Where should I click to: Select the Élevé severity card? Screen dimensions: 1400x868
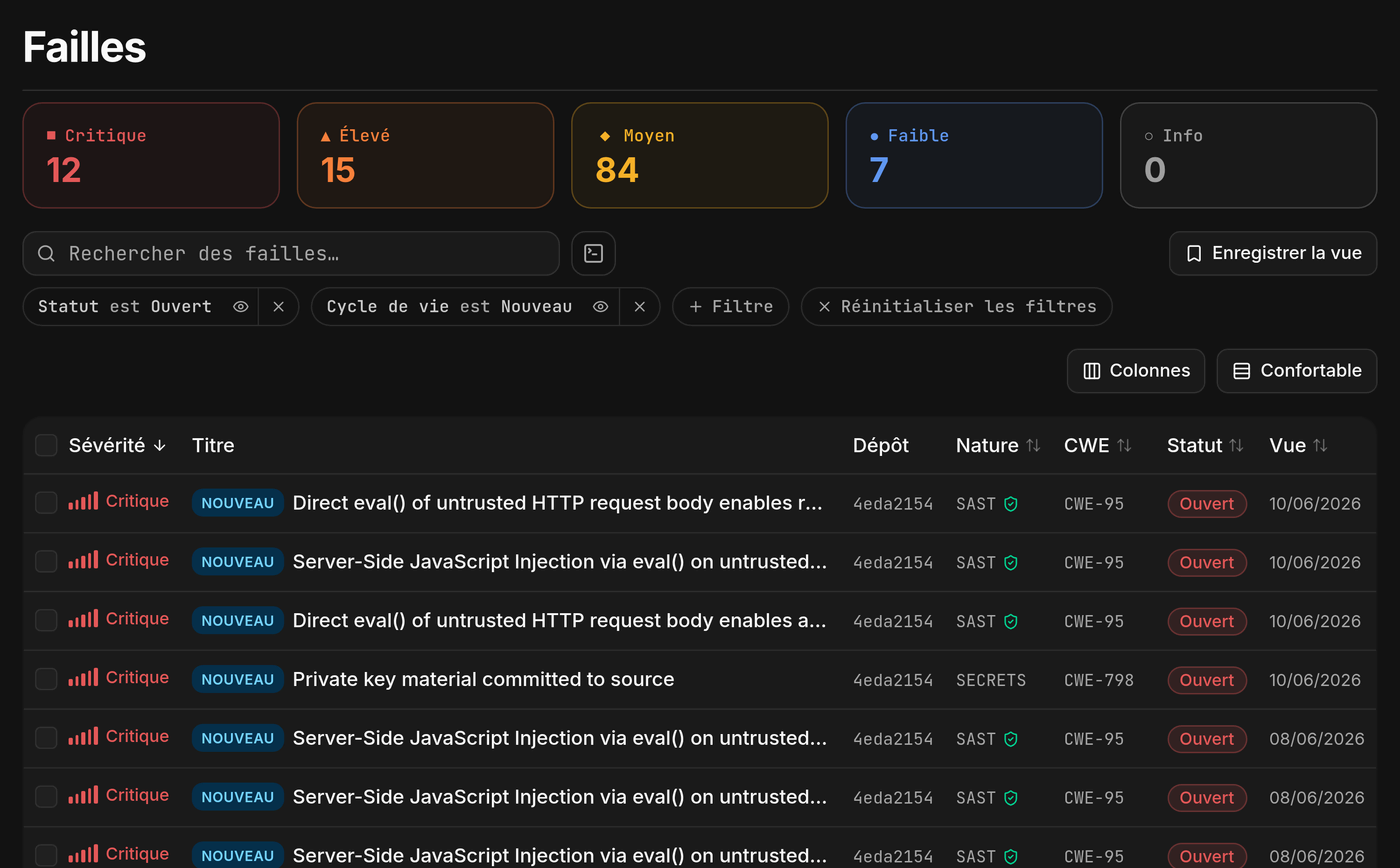point(425,155)
